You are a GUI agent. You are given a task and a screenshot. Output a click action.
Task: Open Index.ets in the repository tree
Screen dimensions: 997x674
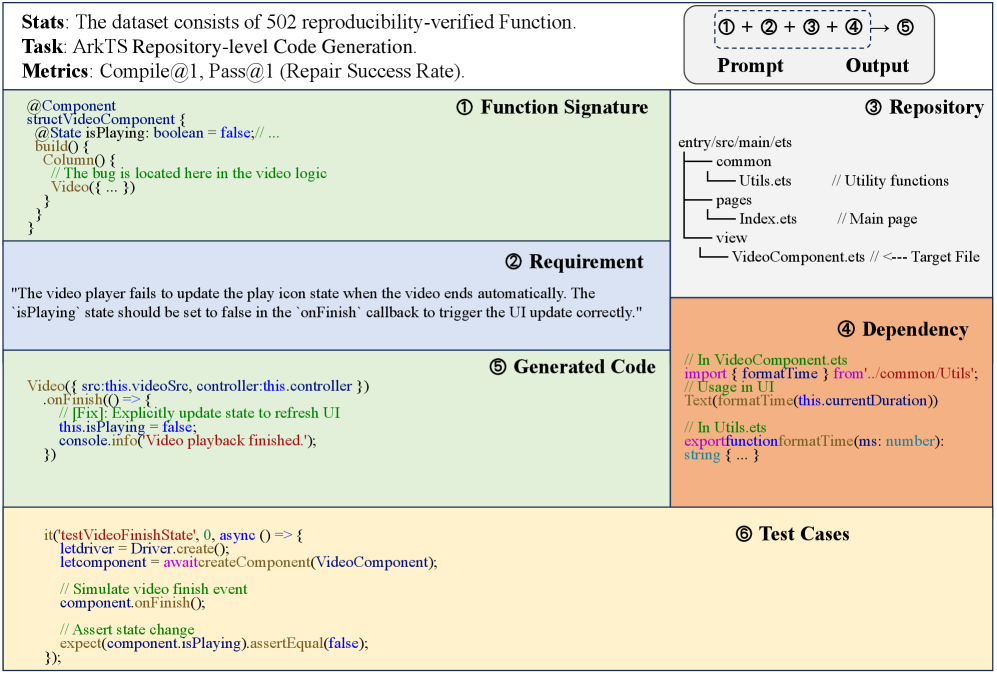click(x=768, y=219)
